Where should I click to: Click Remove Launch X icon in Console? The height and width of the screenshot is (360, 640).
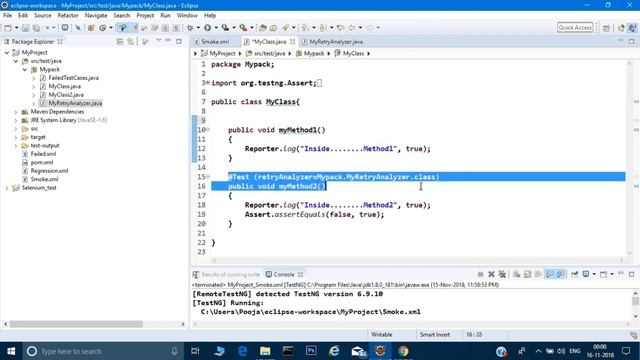[491, 274]
